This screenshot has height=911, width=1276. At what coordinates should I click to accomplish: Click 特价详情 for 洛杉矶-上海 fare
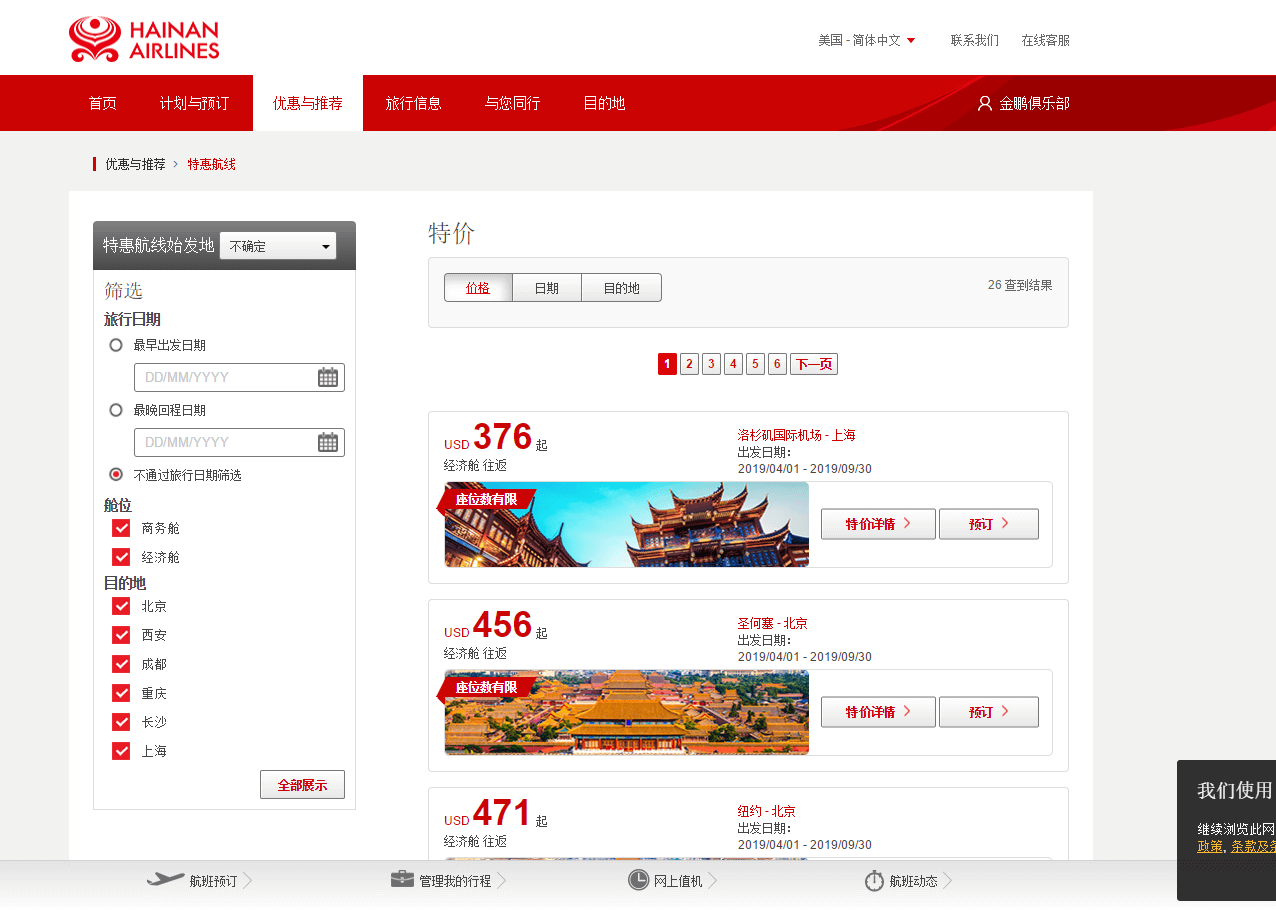(x=878, y=524)
